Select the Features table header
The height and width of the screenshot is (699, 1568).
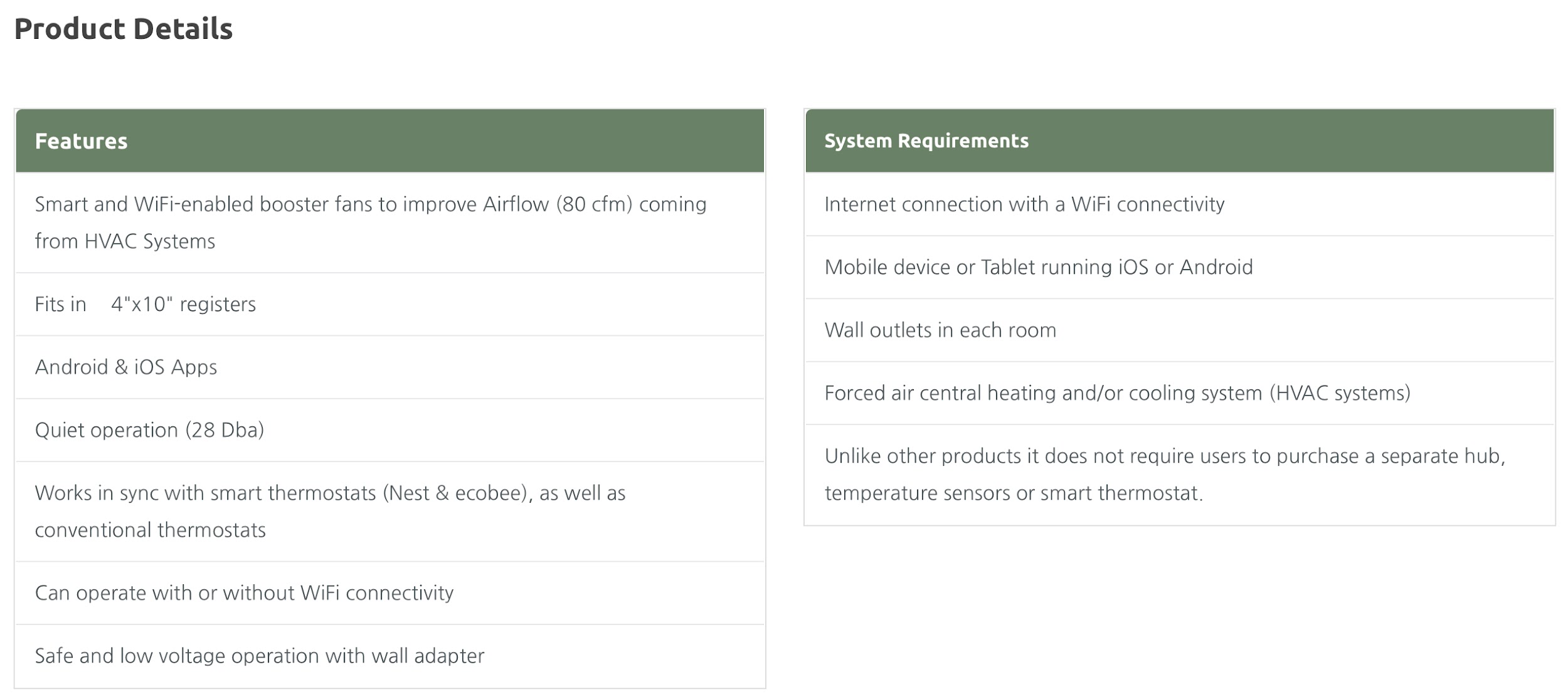[x=390, y=141]
